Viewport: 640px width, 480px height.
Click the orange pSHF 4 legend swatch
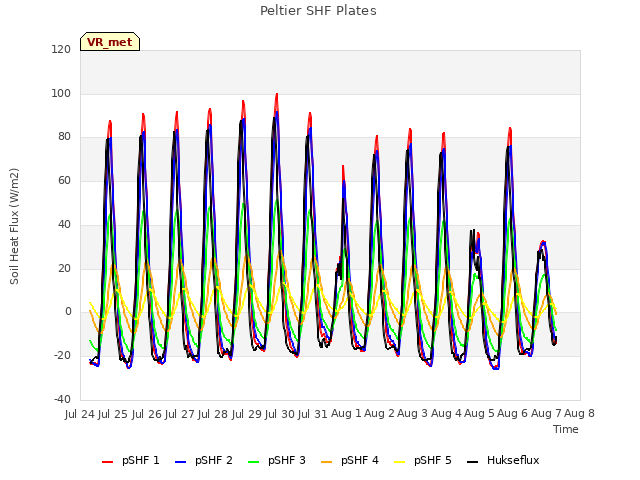click(x=327, y=462)
